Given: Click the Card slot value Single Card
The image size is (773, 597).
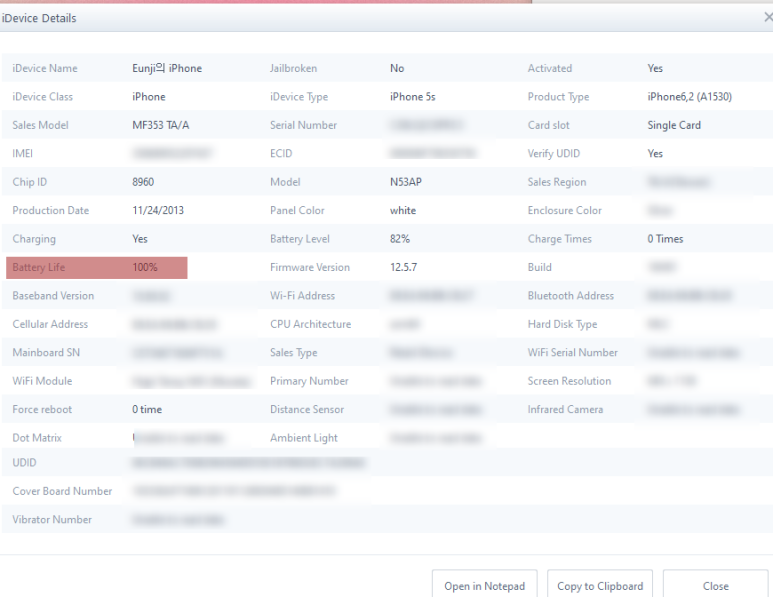Looking at the screenshot, I should (x=674, y=125).
